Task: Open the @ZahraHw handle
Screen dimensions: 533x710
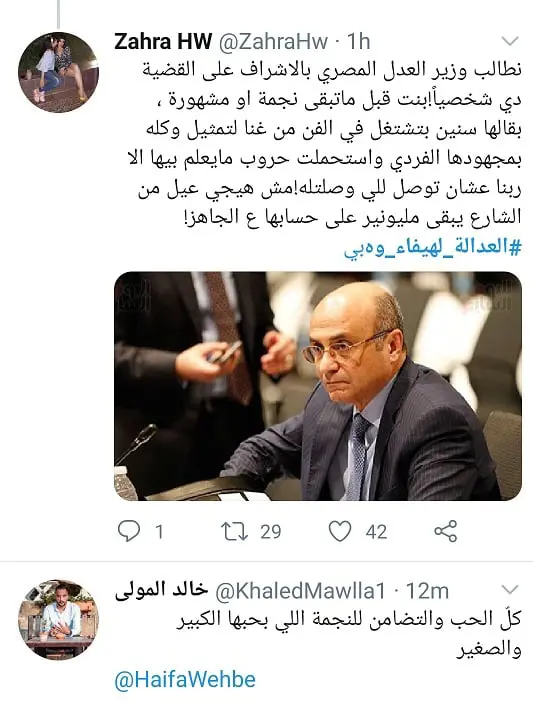Action: click(x=274, y=42)
